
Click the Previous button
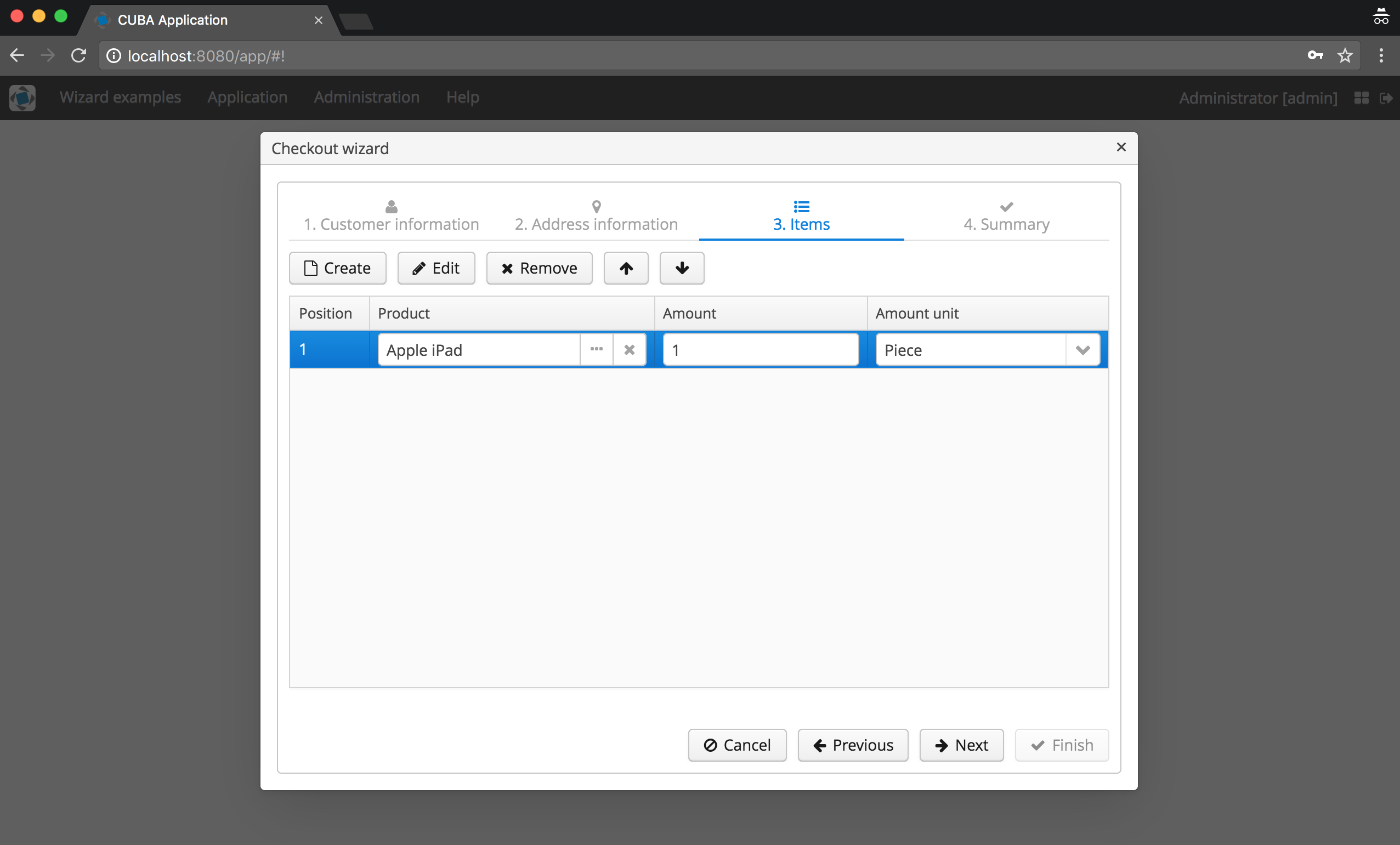point(852,745)
